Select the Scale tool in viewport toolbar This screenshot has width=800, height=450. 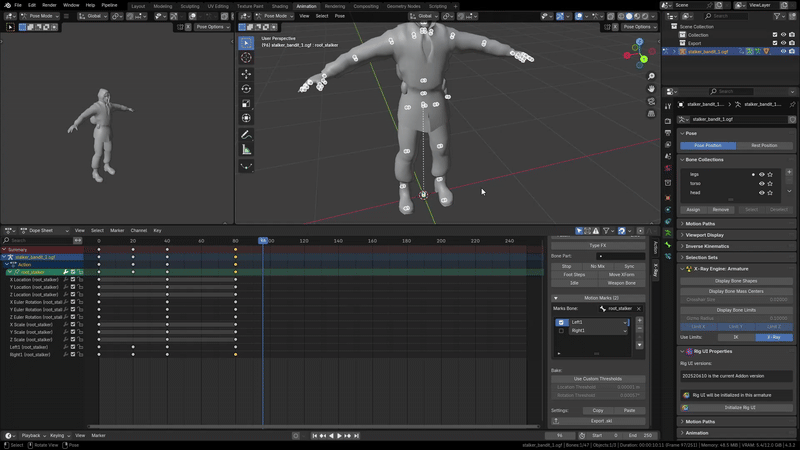point(246,104)
